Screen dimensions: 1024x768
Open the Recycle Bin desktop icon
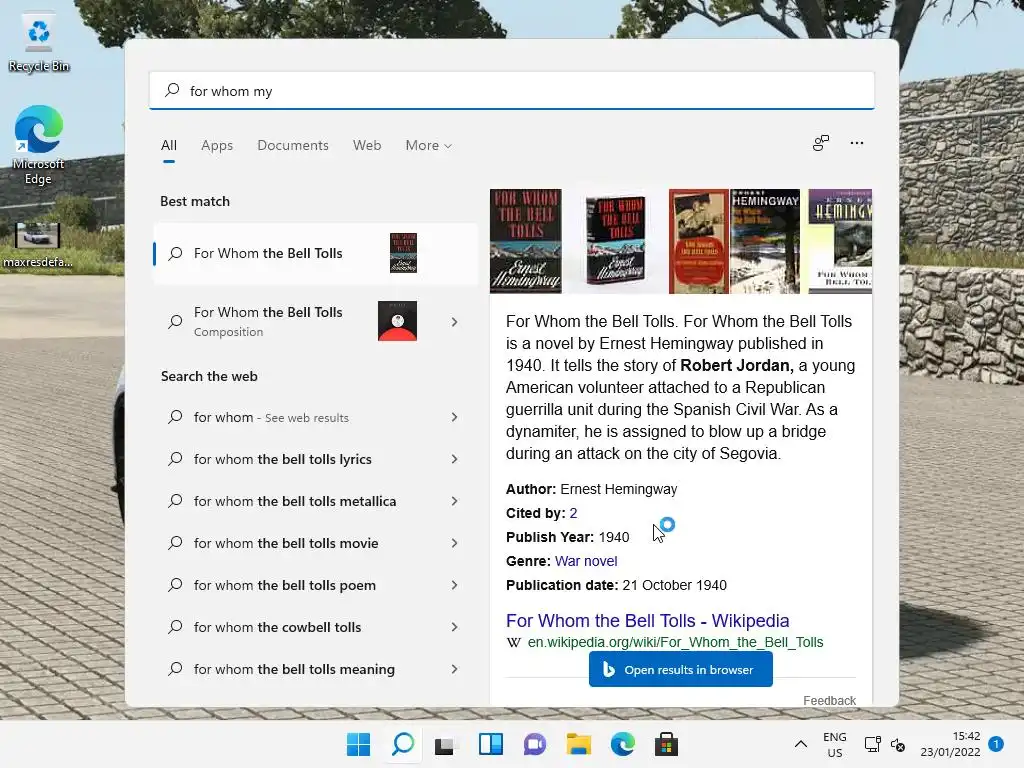(39, 44)
